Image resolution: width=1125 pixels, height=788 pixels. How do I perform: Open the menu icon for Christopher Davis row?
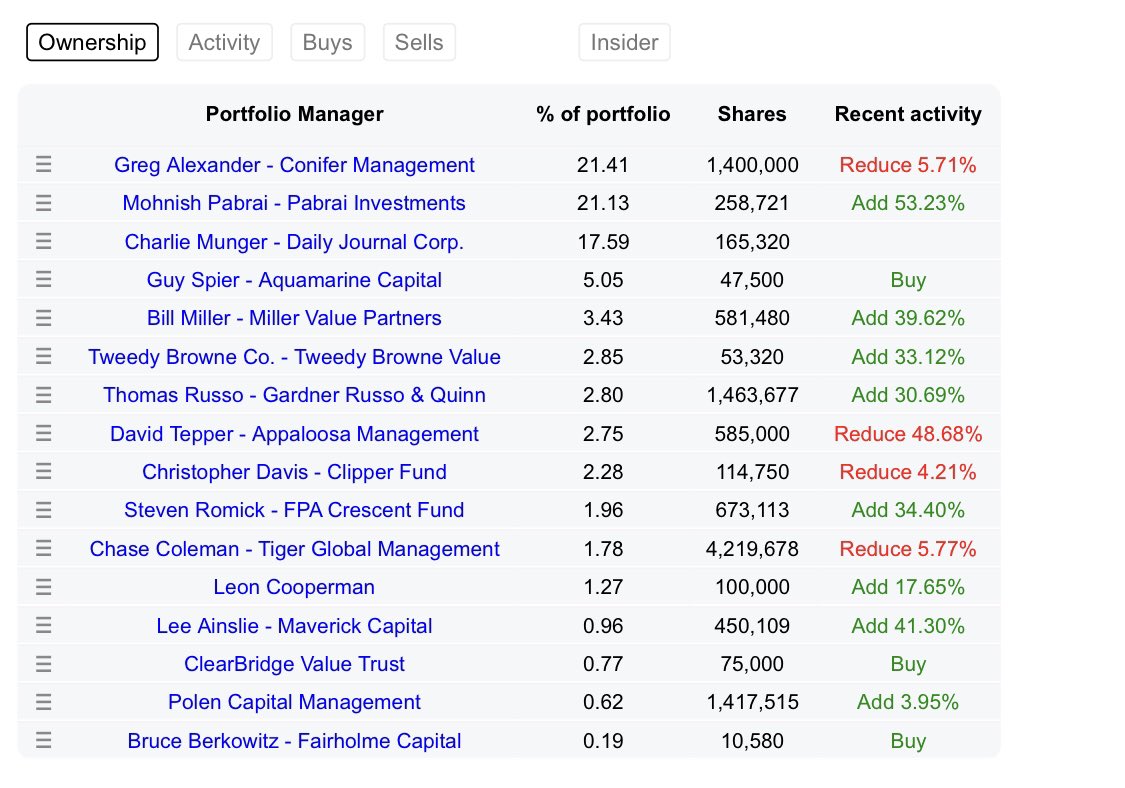[x=44, y=472]
